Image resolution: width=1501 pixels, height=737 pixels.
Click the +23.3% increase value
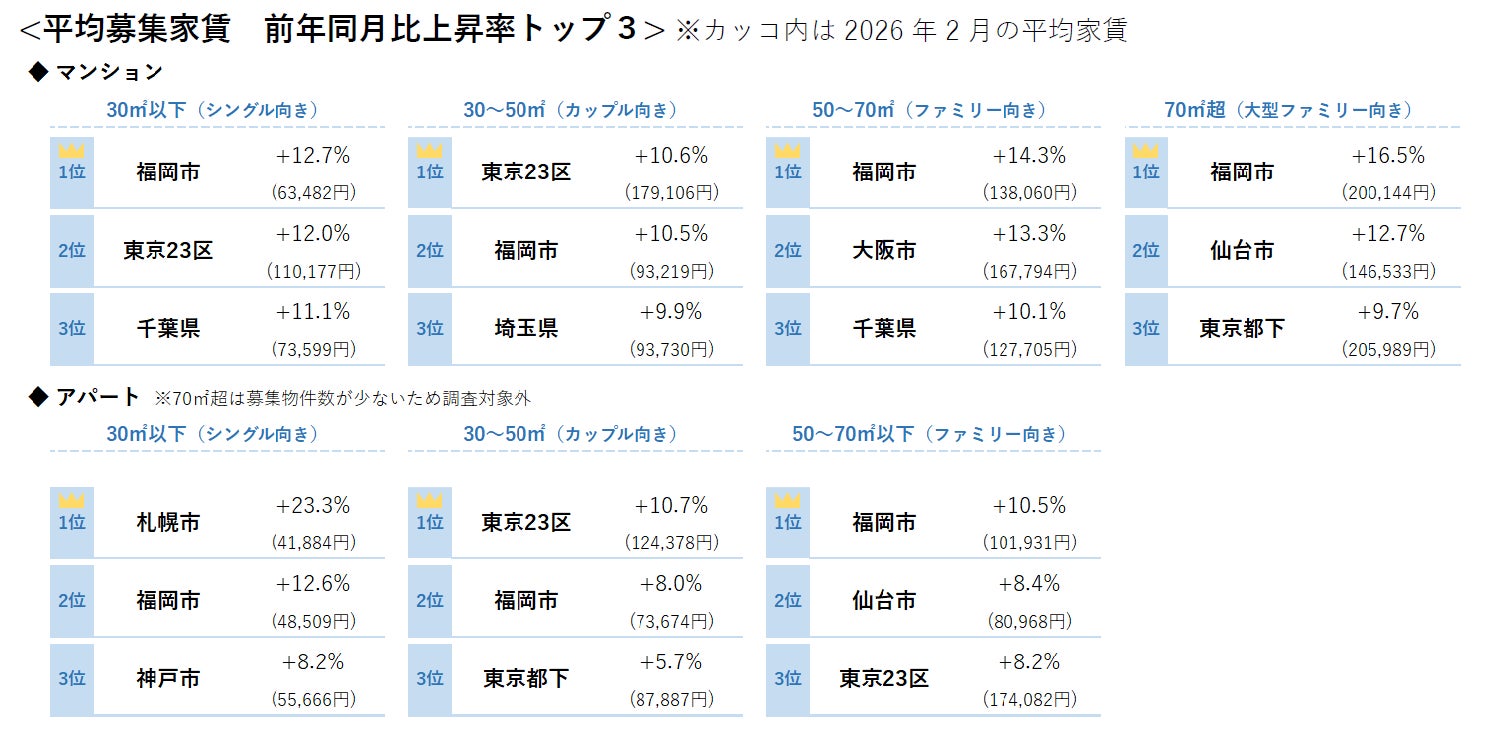tap(313, 506)
